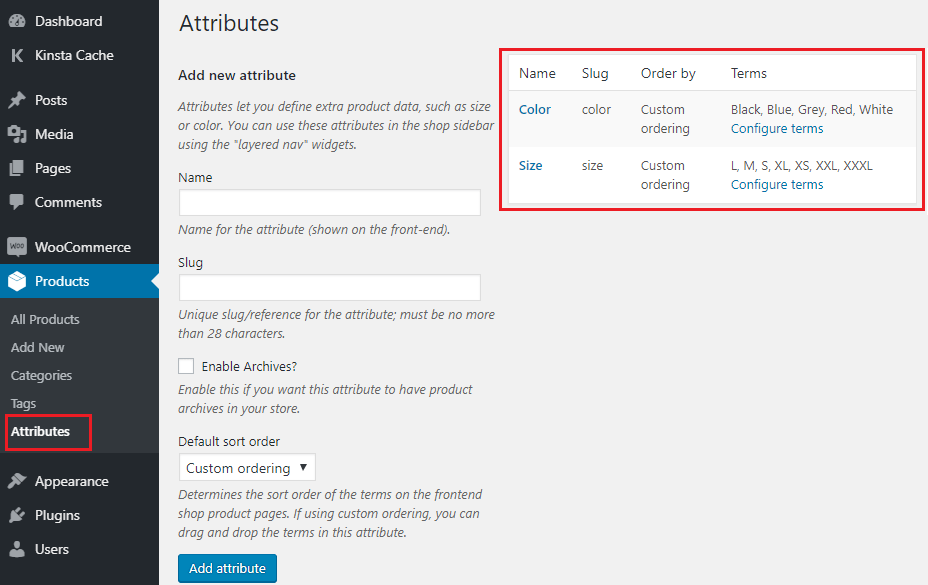Click the Pages icon in sidebar
Viewport: 928px width, 585px height.
17,168
